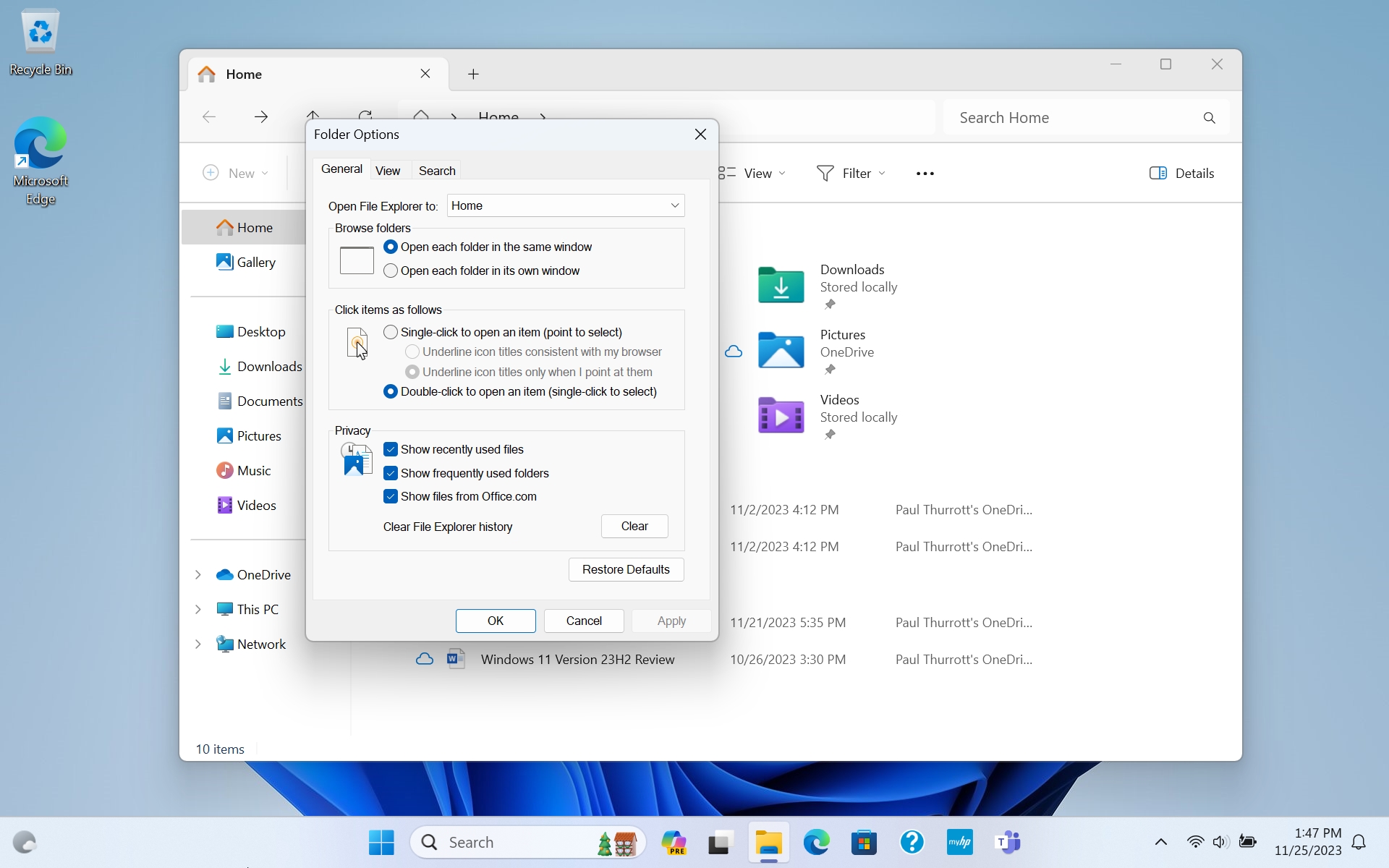This screenshot has height=868, width=1389.
Task: Select Single-click to open an item
Action: coord(391,332)
